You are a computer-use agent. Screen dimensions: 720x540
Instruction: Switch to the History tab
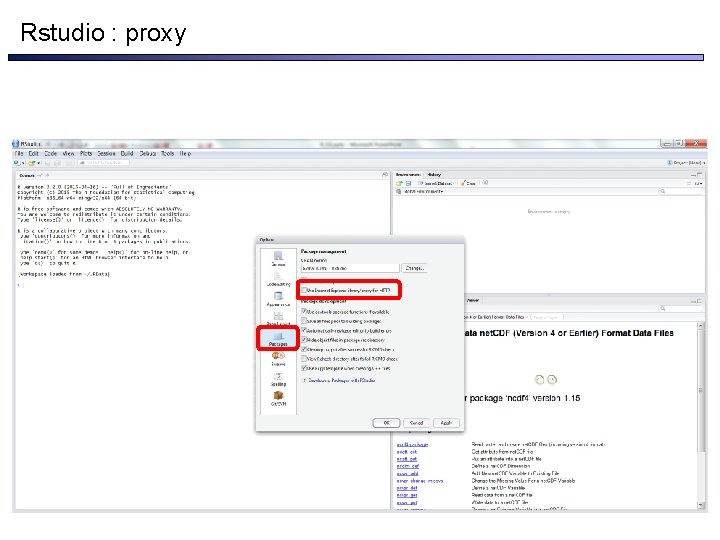click(434, 174)
